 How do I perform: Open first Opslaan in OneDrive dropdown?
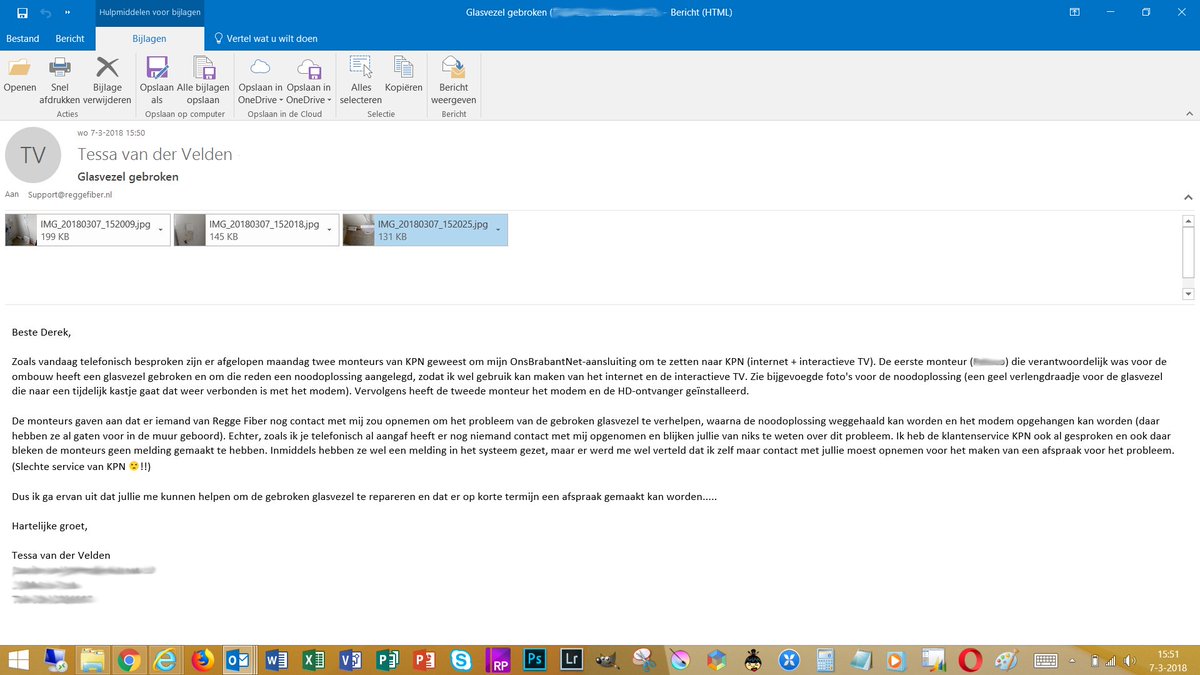tap(260, 81)
